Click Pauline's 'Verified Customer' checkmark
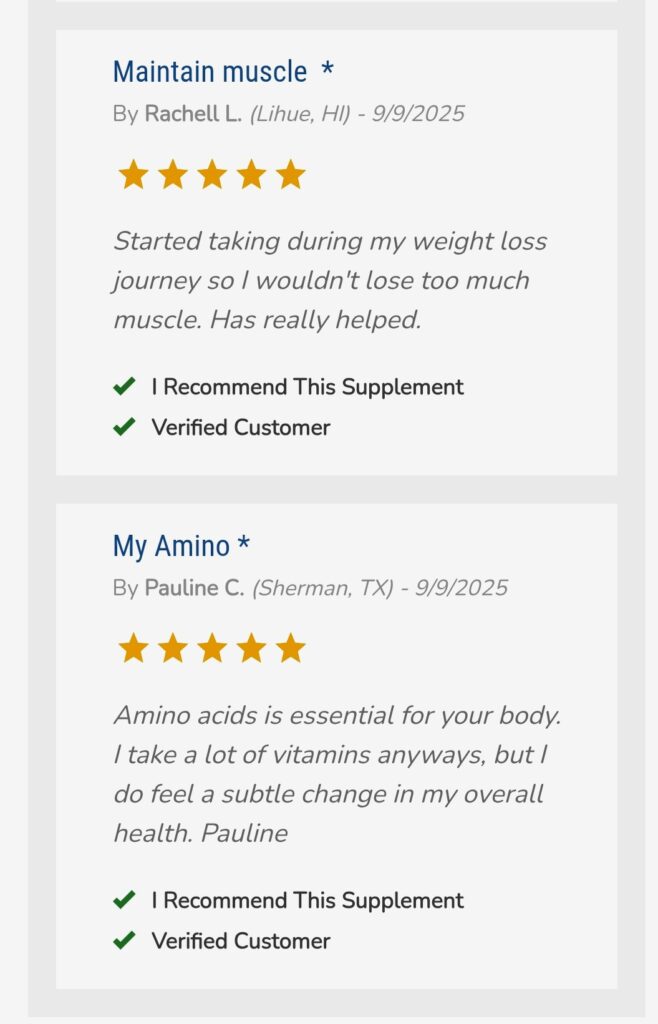 (124, 941)
